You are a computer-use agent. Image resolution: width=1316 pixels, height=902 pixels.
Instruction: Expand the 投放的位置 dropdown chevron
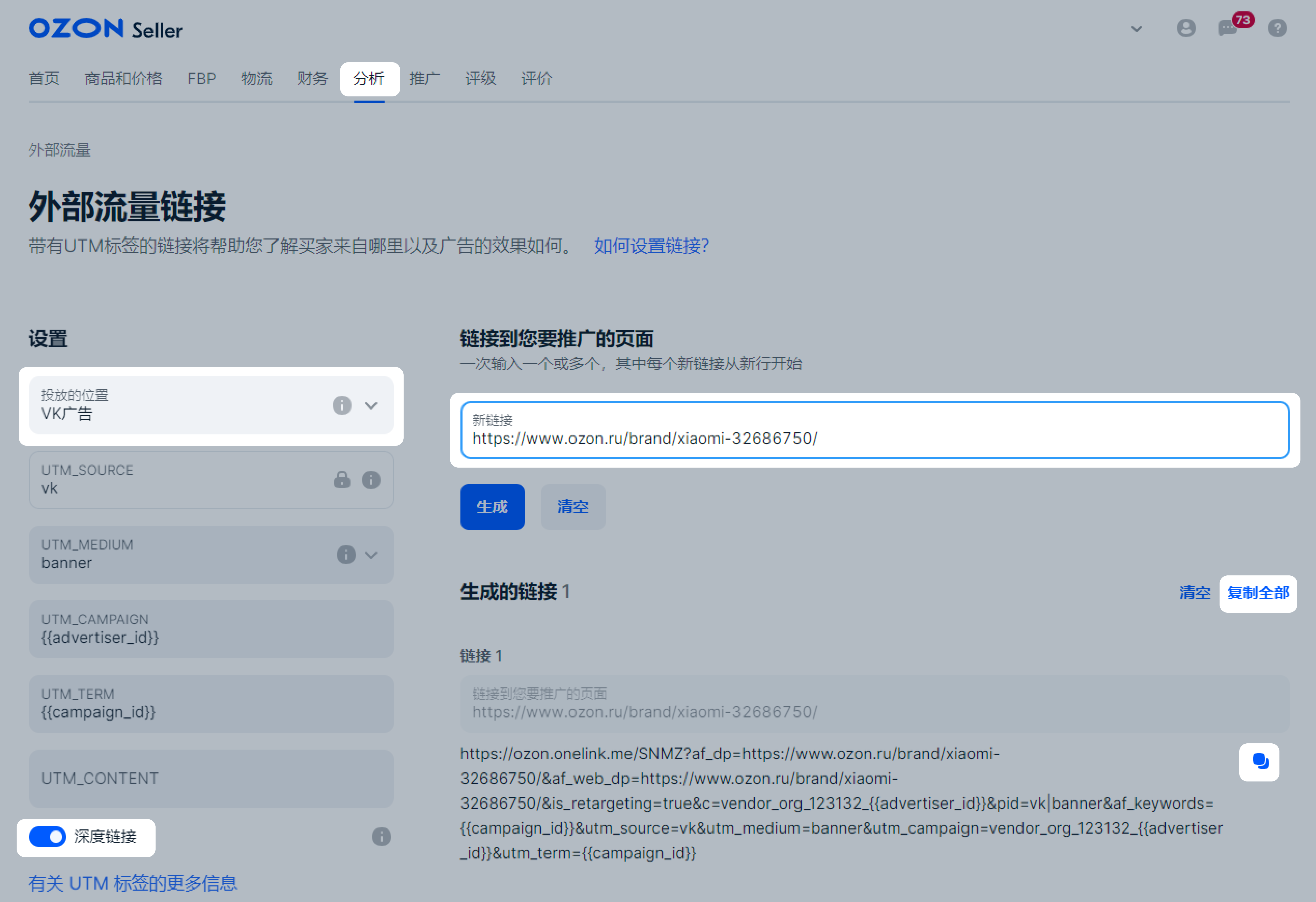371,406
